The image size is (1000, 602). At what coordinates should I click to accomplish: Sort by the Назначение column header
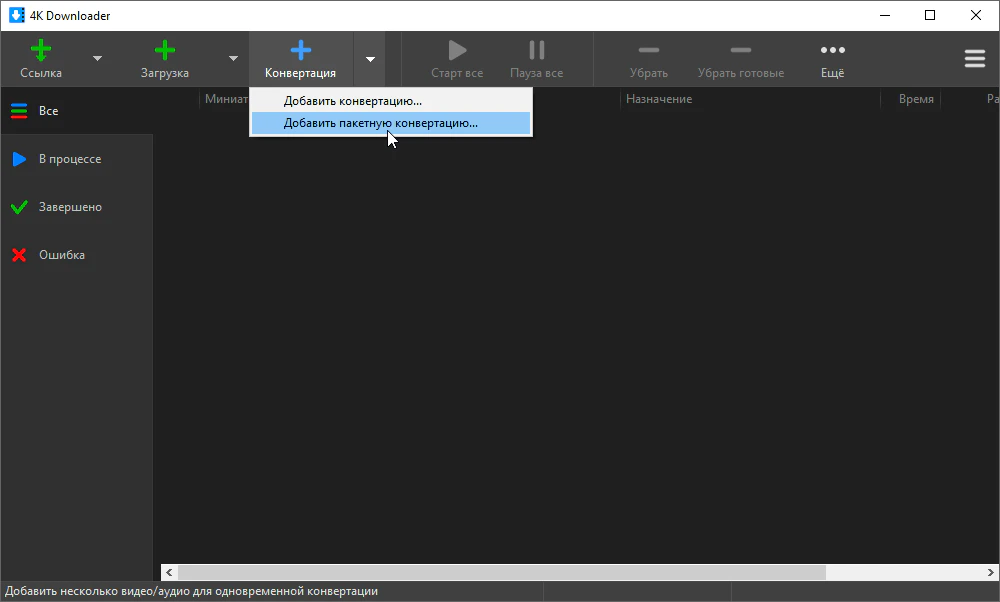[x=659, y=99]
